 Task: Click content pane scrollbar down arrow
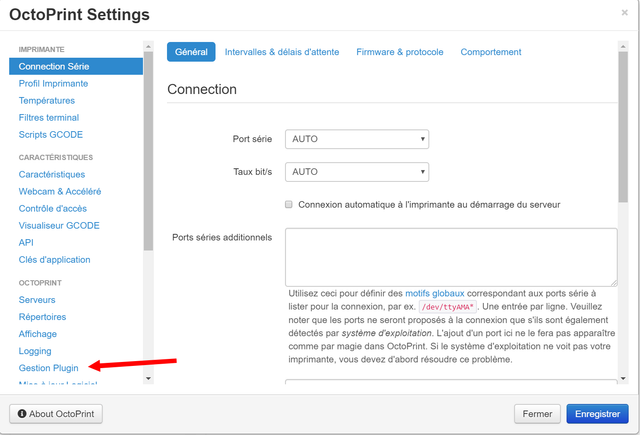click(623, 379)
